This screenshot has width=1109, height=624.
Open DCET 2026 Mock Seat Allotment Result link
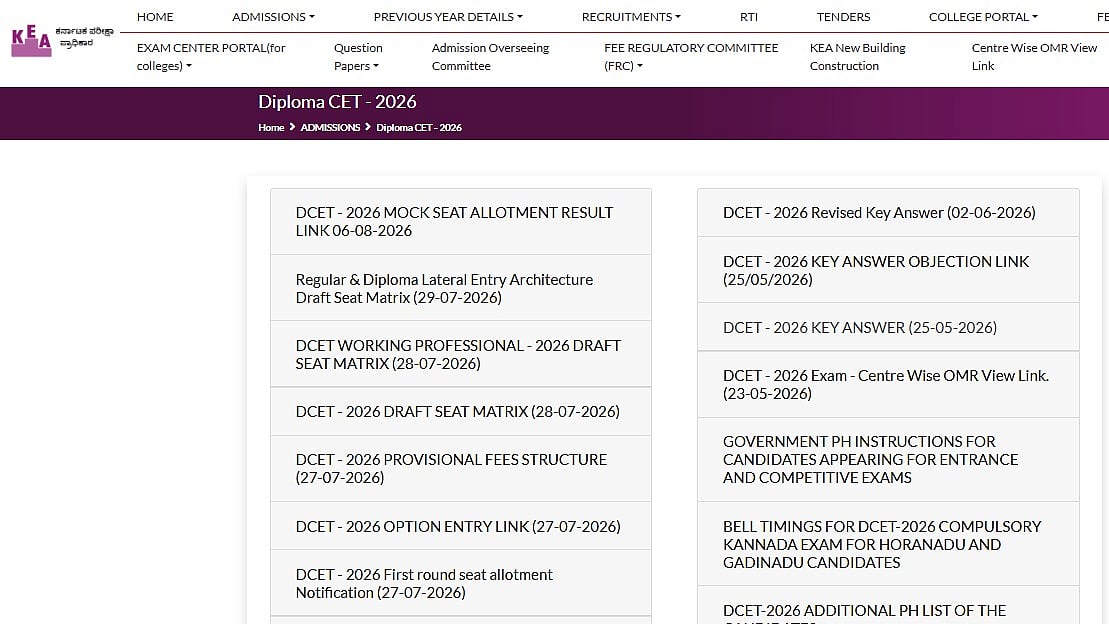point(460,221)
